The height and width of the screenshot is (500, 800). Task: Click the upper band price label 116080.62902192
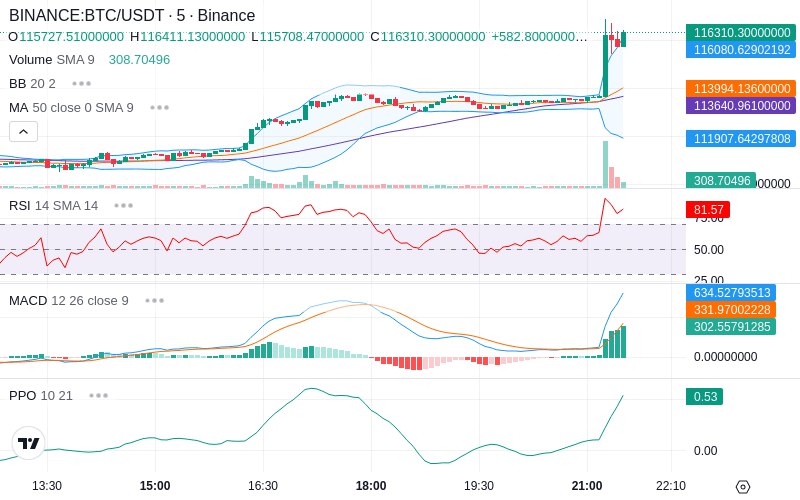[741, 49]
